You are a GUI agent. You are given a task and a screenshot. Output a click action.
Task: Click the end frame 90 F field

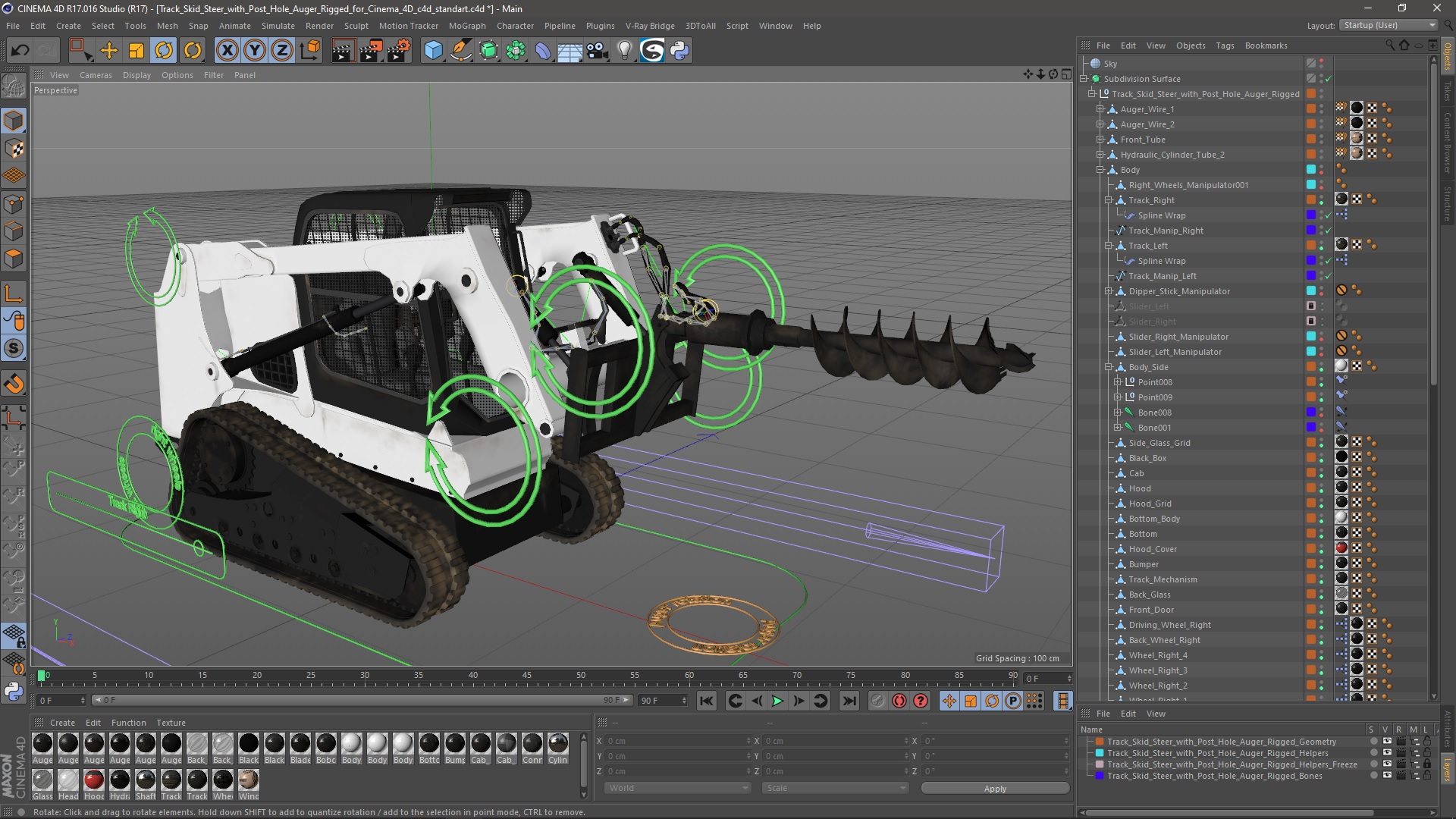tap(664, 701)
